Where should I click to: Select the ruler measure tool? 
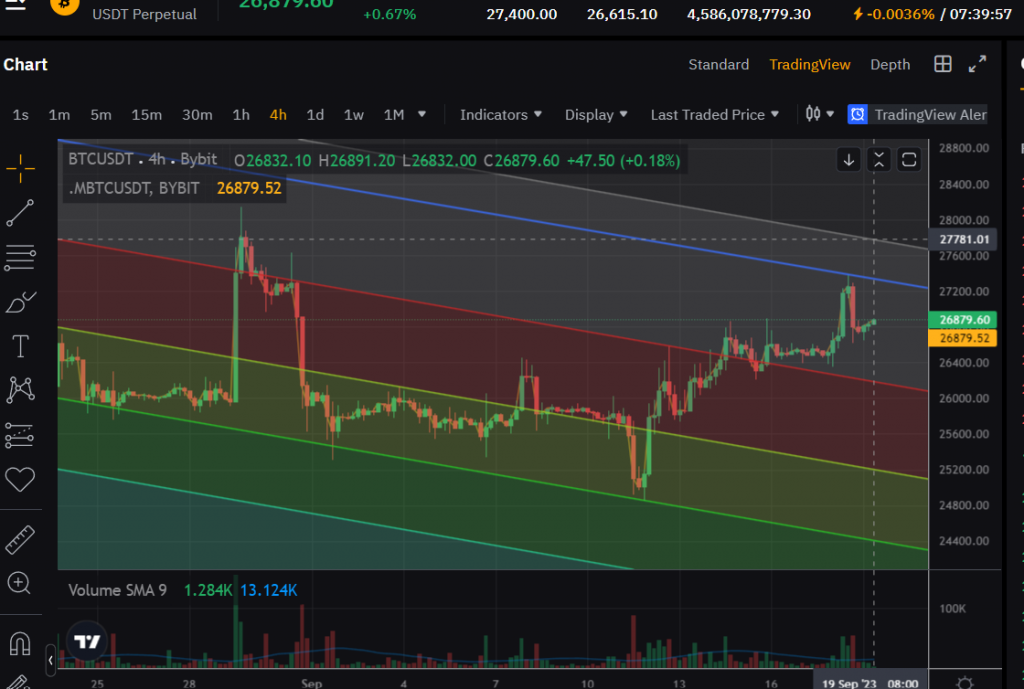pos(20,540)
